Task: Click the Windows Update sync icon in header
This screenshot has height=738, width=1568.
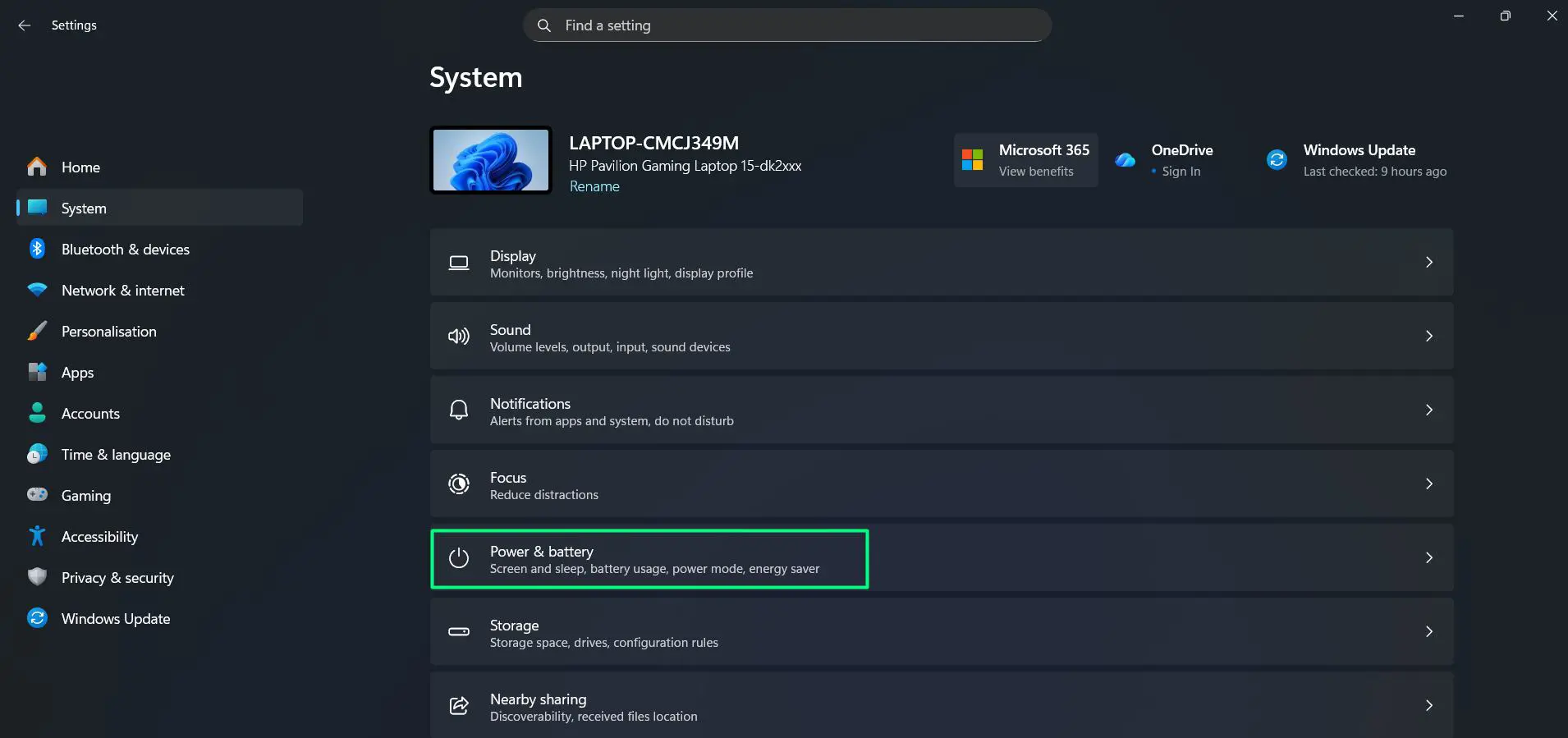Action: [1277, 160]
